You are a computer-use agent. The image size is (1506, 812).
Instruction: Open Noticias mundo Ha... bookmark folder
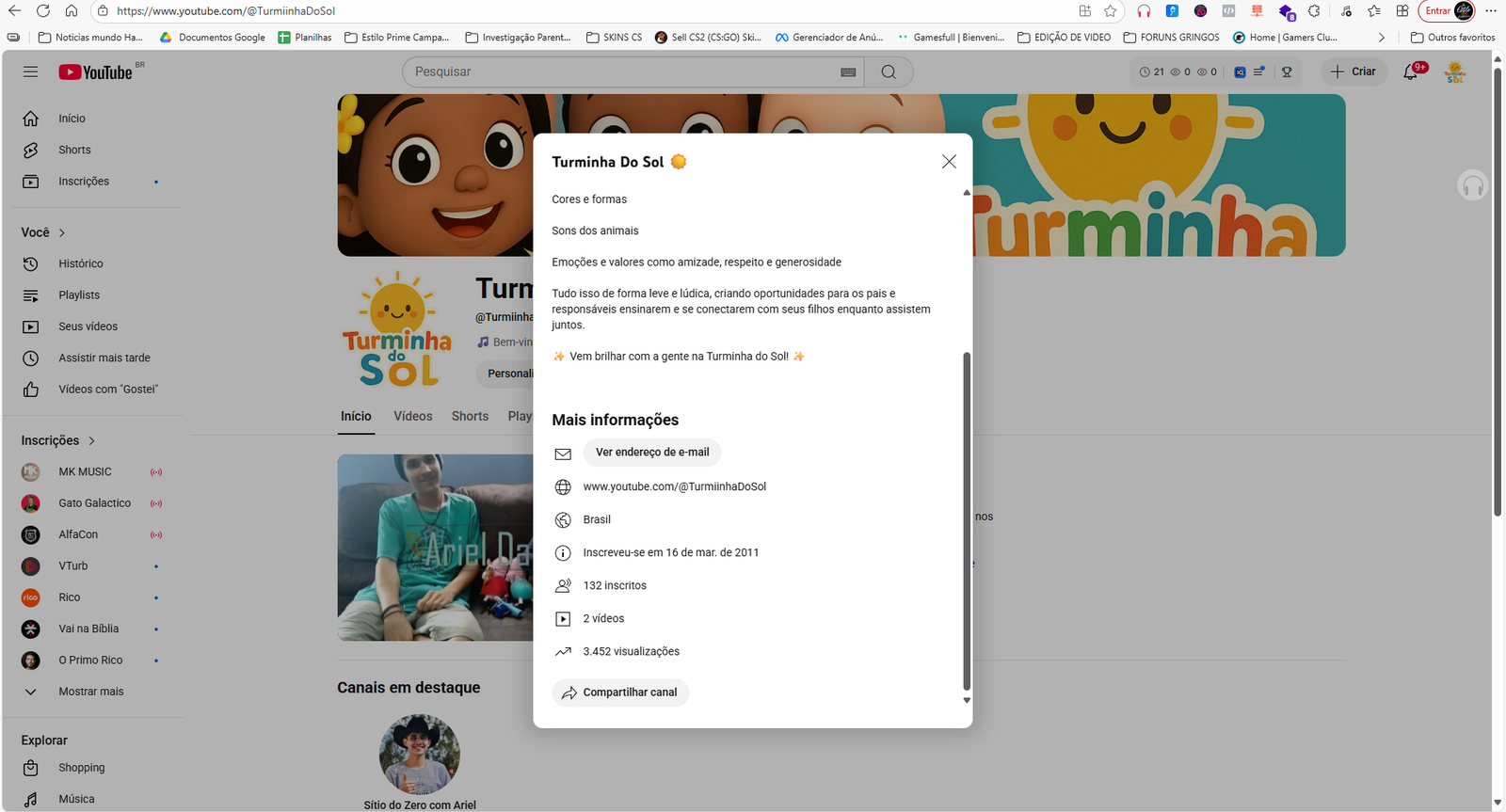click(90, 38)
